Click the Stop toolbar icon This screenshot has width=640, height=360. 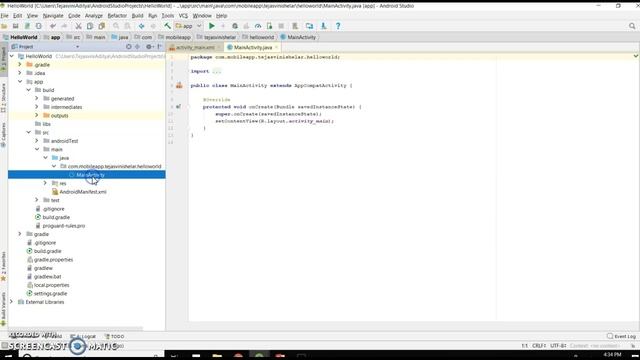tap(281, 26)
